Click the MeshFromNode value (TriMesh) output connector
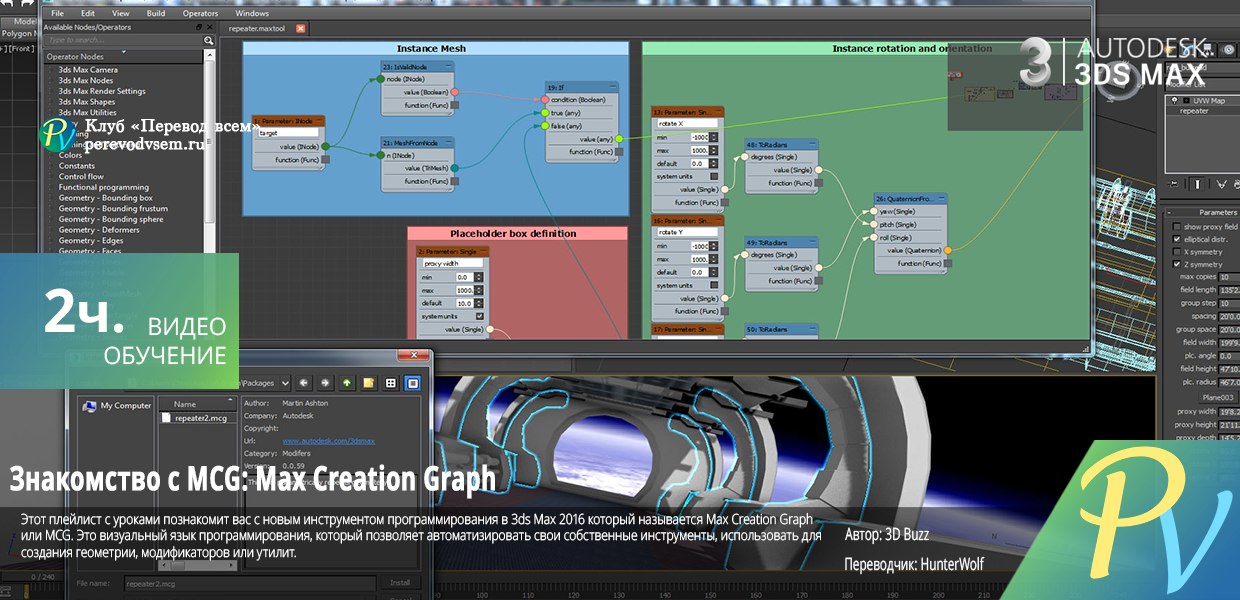Viewport: 1240px width, 600px height. (x=455, y=168)
